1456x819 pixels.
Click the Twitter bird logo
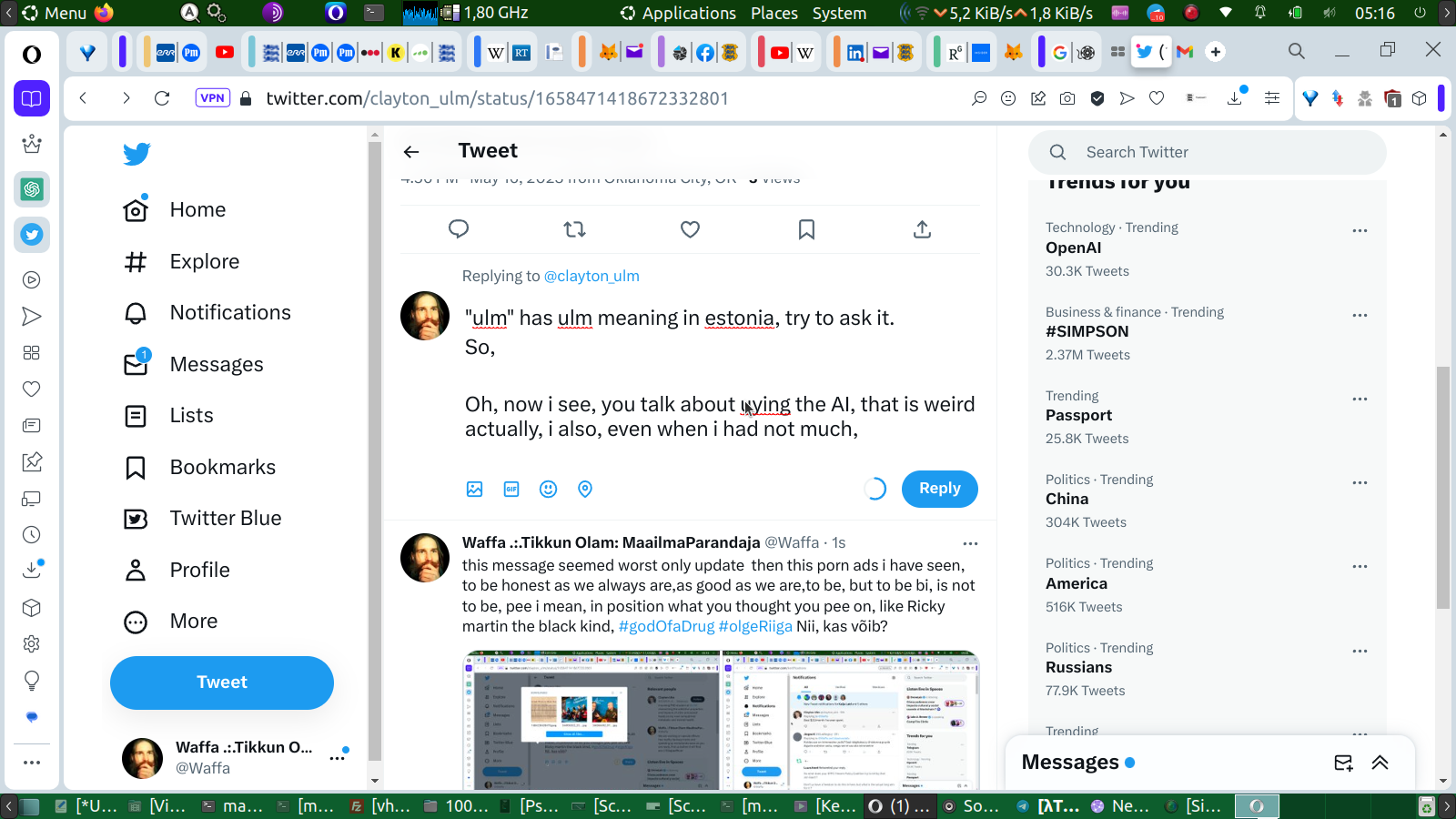pos(136,154)
